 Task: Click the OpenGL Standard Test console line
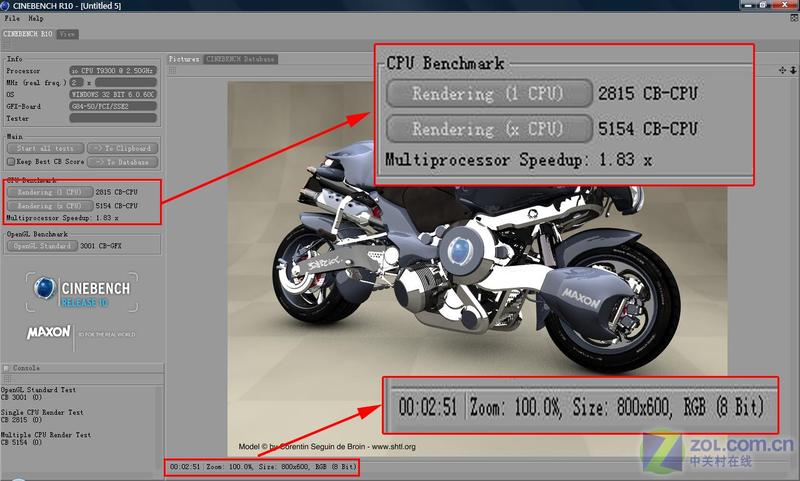coord(38,390)
